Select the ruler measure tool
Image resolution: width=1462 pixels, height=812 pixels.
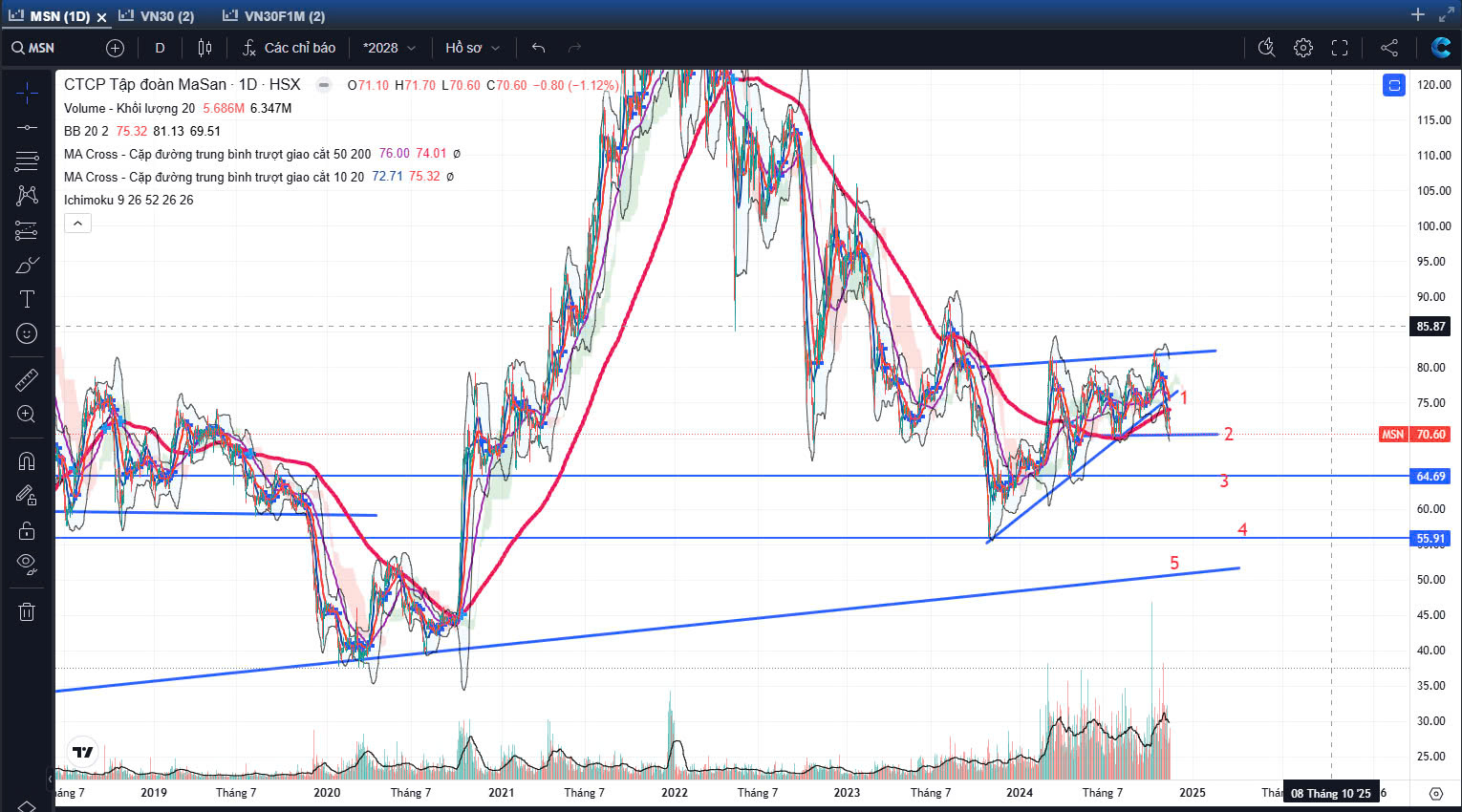tap(27, 380)
